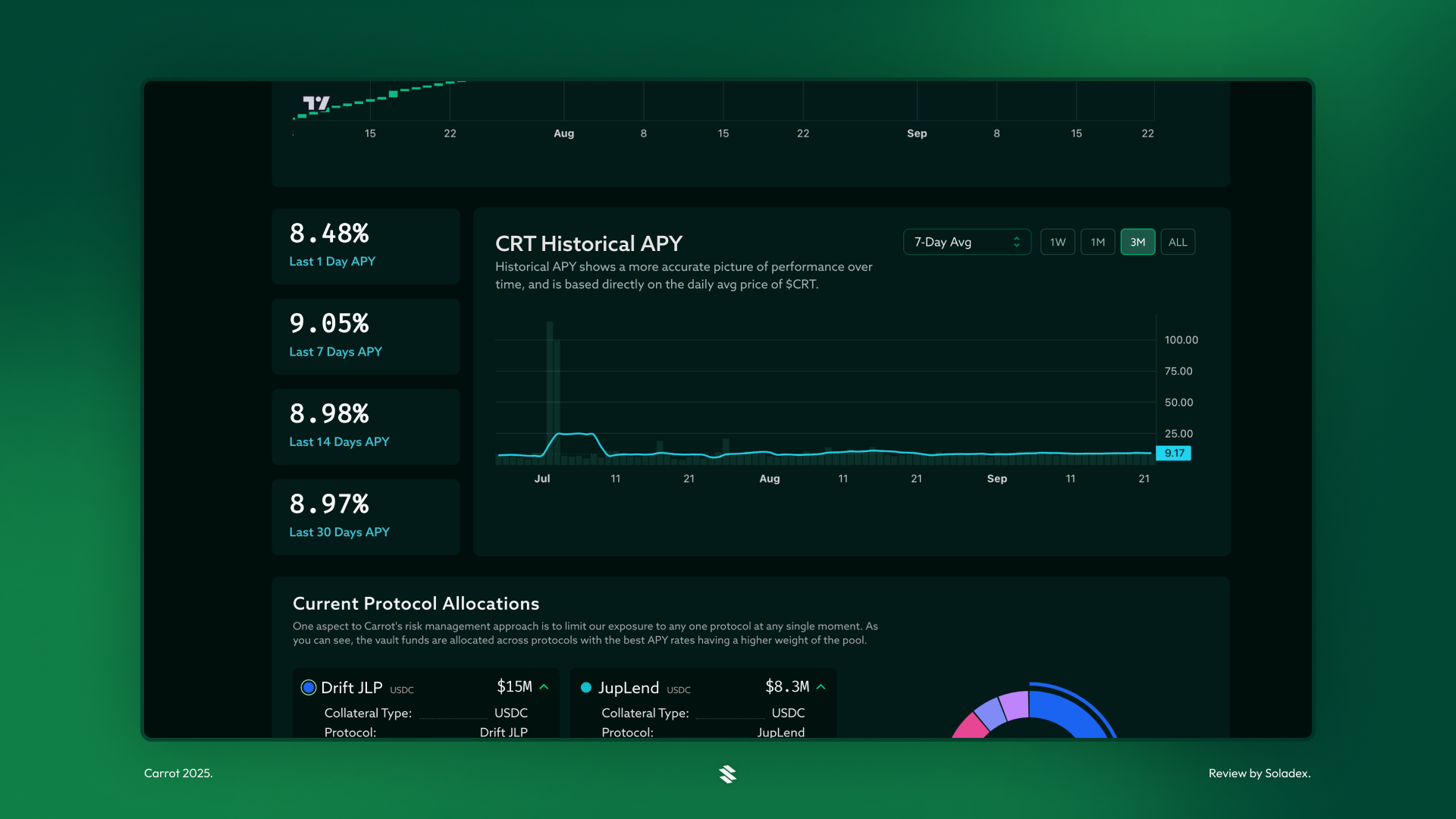Open the Last 14 Days APY card
Viewport: 1456px width, 819px height.
click(366, 426)
